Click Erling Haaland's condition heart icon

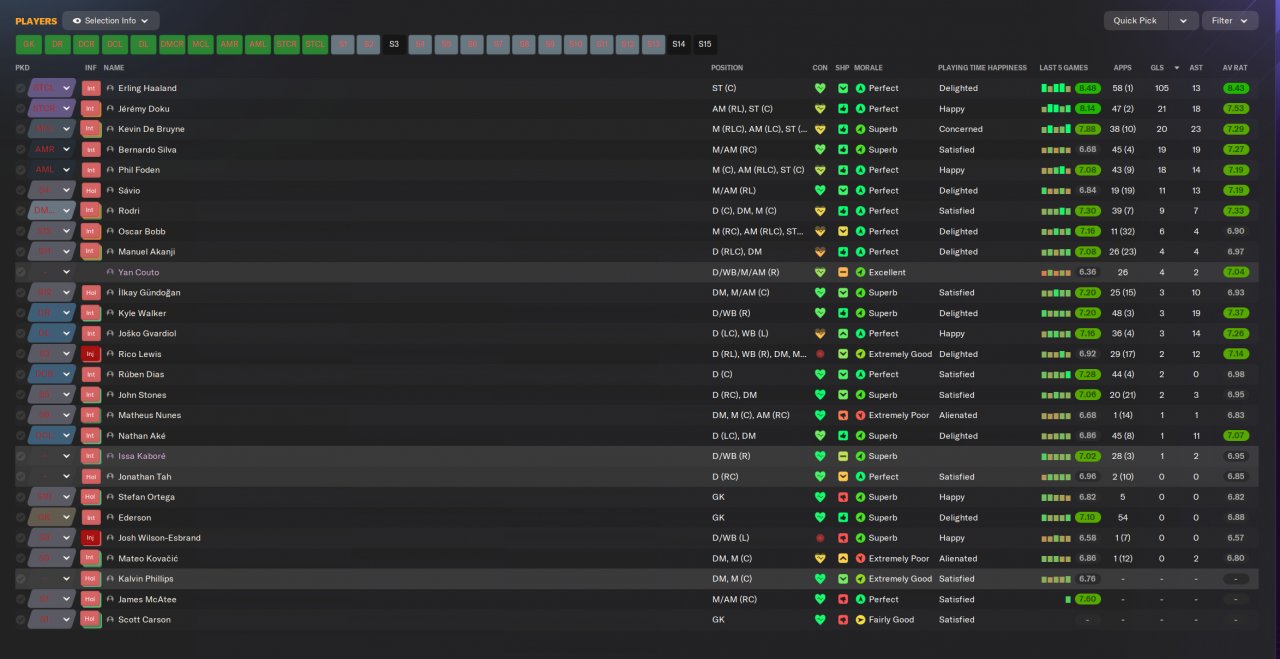(x=820, y=88)
